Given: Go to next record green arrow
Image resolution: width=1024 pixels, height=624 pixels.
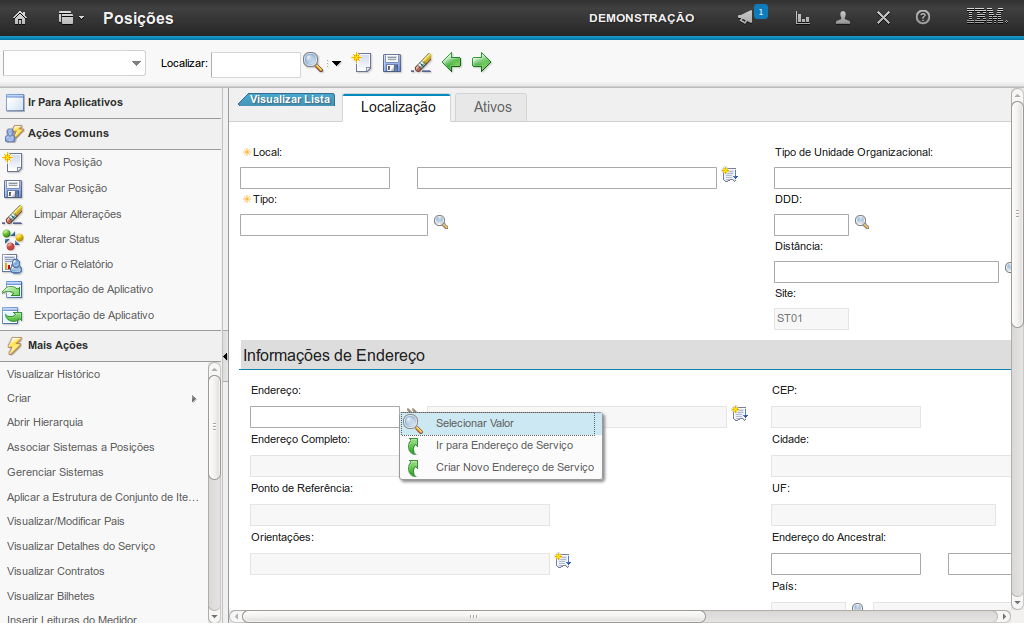Looking at the screenshot, I should coord(482,63).
